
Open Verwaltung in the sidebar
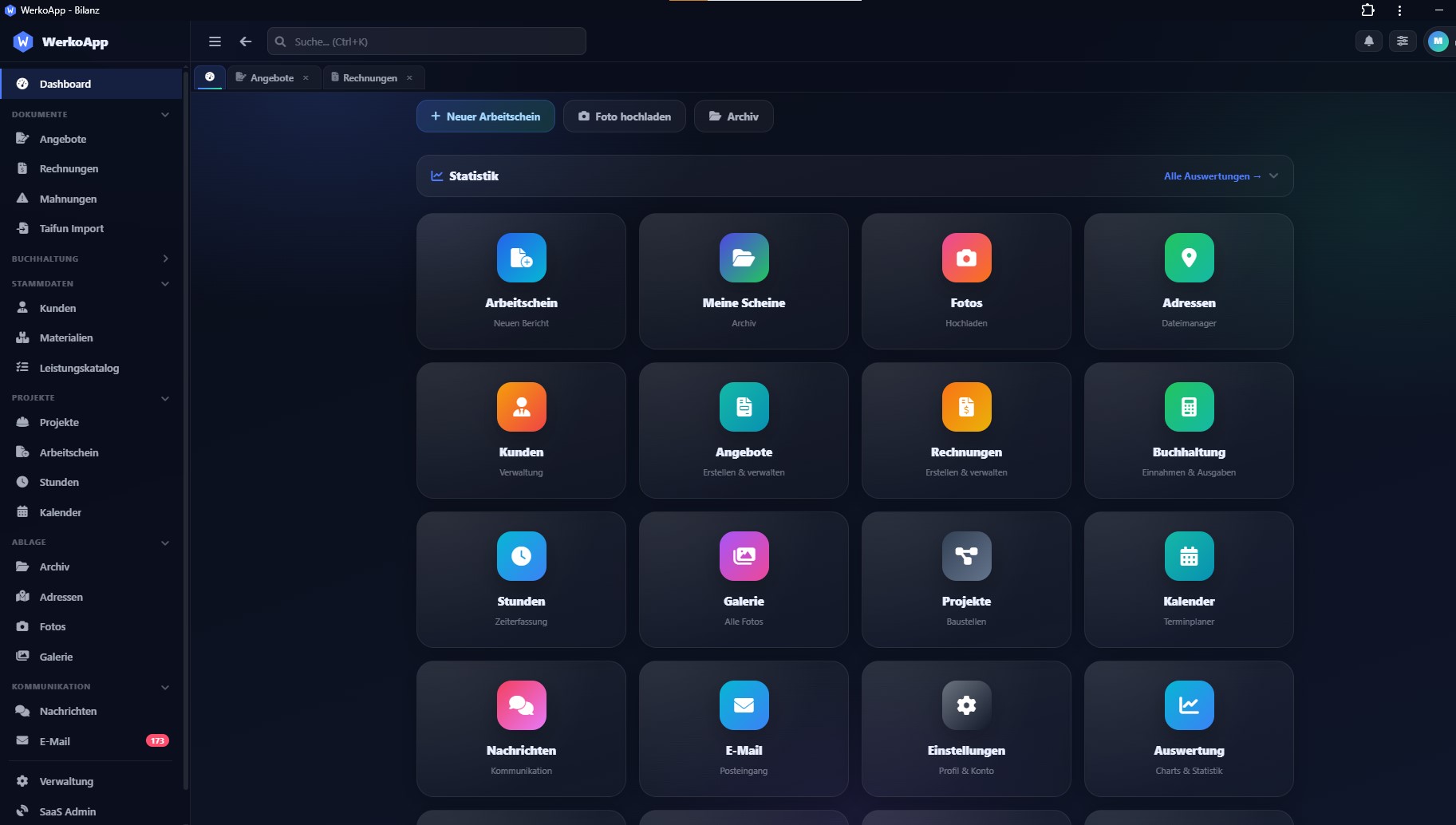(92, 781)
